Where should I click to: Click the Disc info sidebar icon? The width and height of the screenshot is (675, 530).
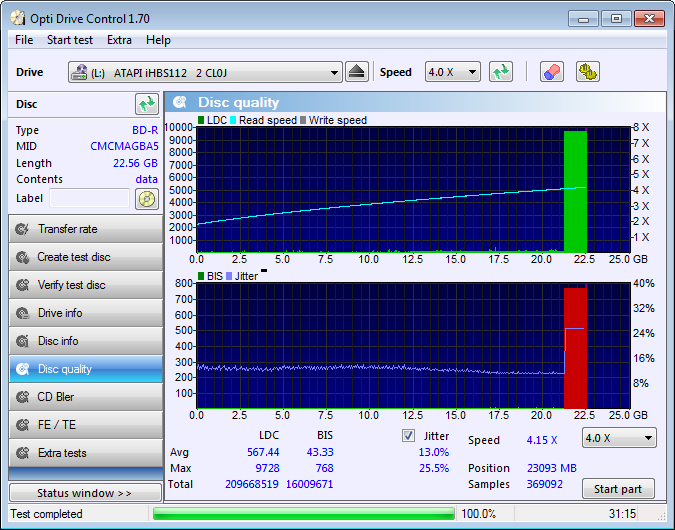[x=22, y=341]
